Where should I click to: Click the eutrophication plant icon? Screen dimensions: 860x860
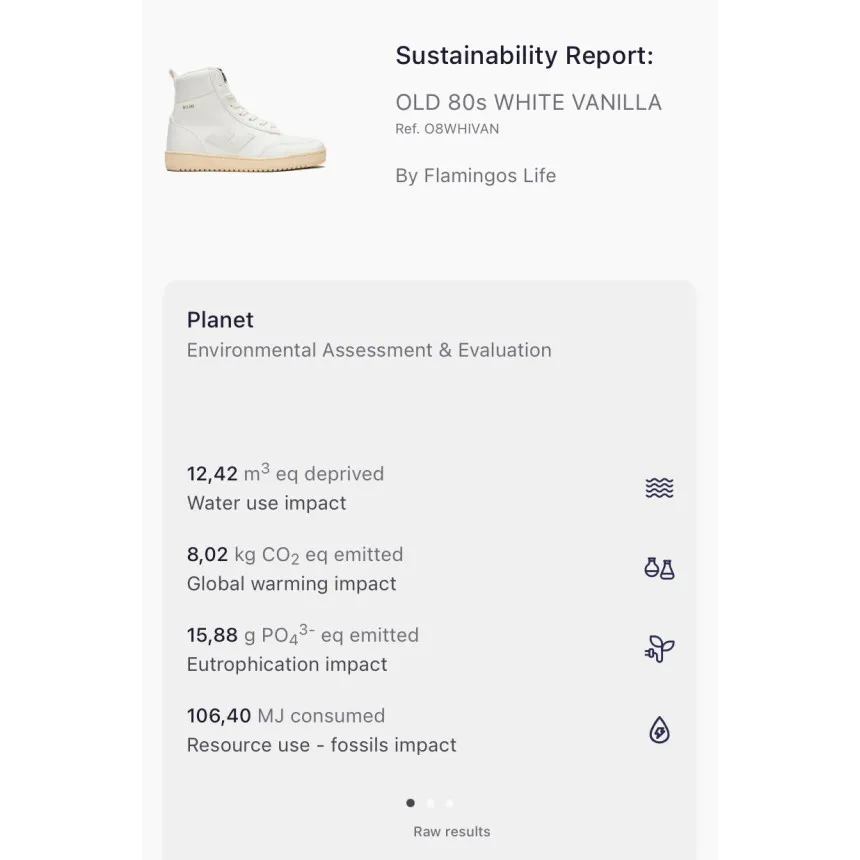coord(659,649)
